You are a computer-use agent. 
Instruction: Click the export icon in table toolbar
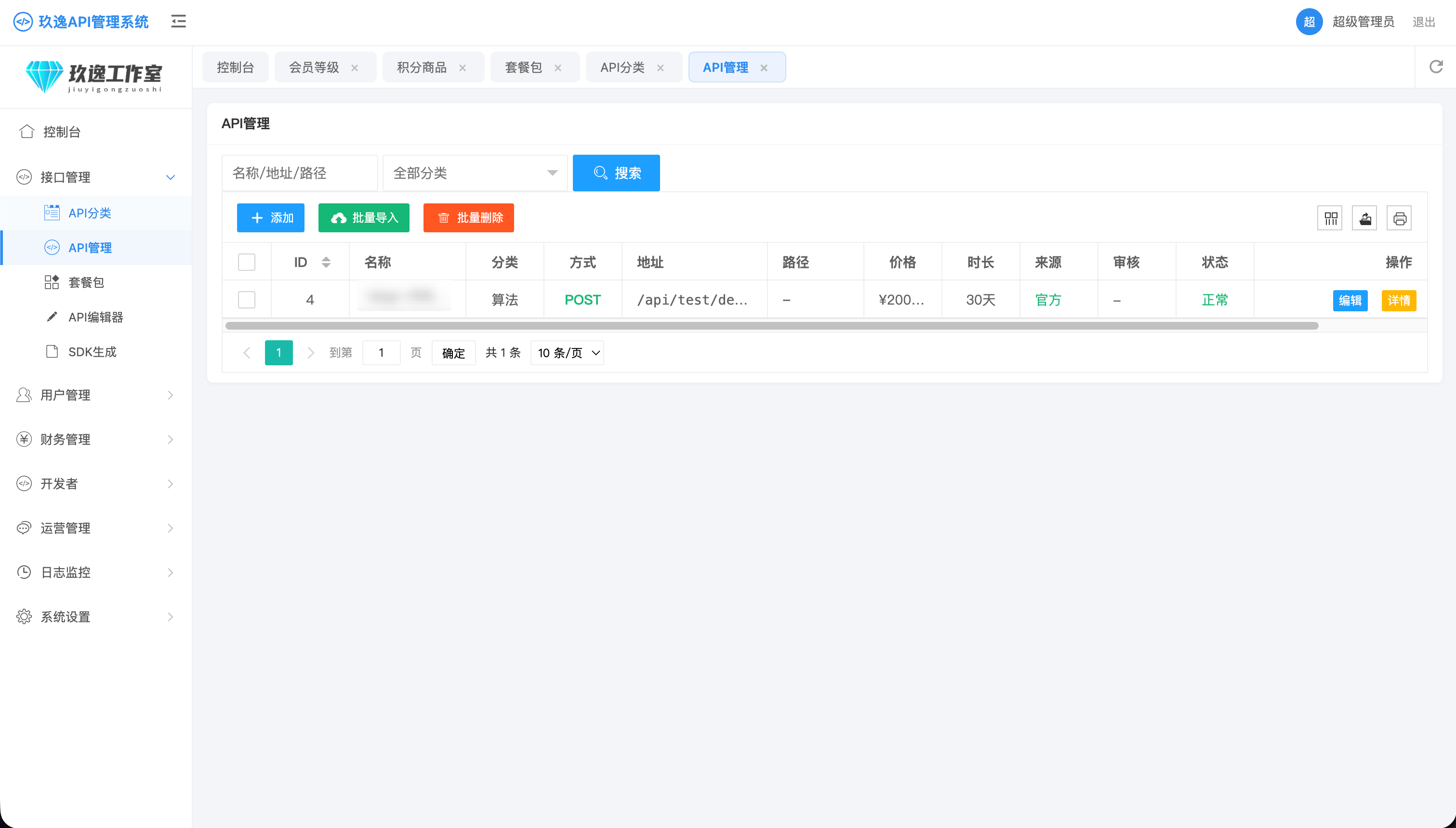(x=1364, y=218)
